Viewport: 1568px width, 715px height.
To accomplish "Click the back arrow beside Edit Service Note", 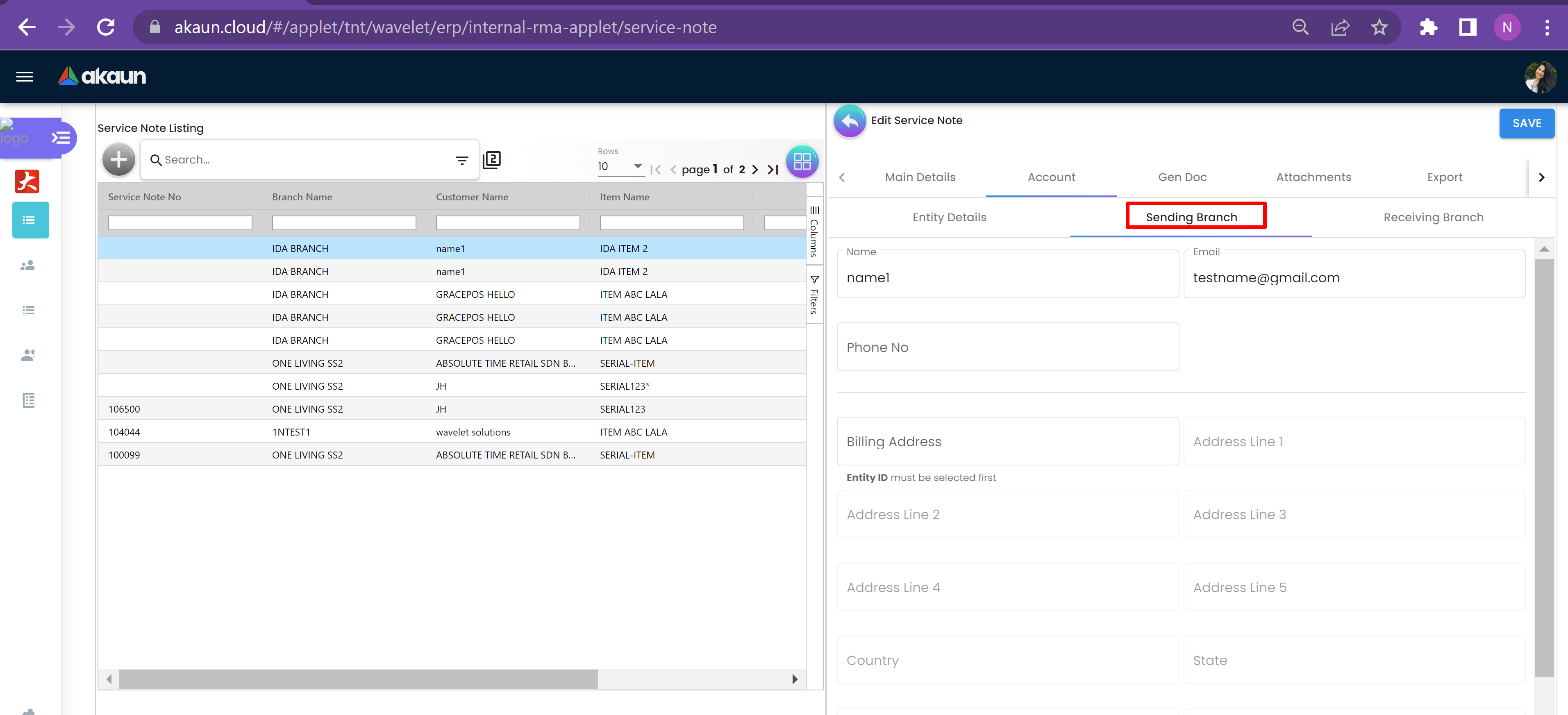I will pos(850,121).
